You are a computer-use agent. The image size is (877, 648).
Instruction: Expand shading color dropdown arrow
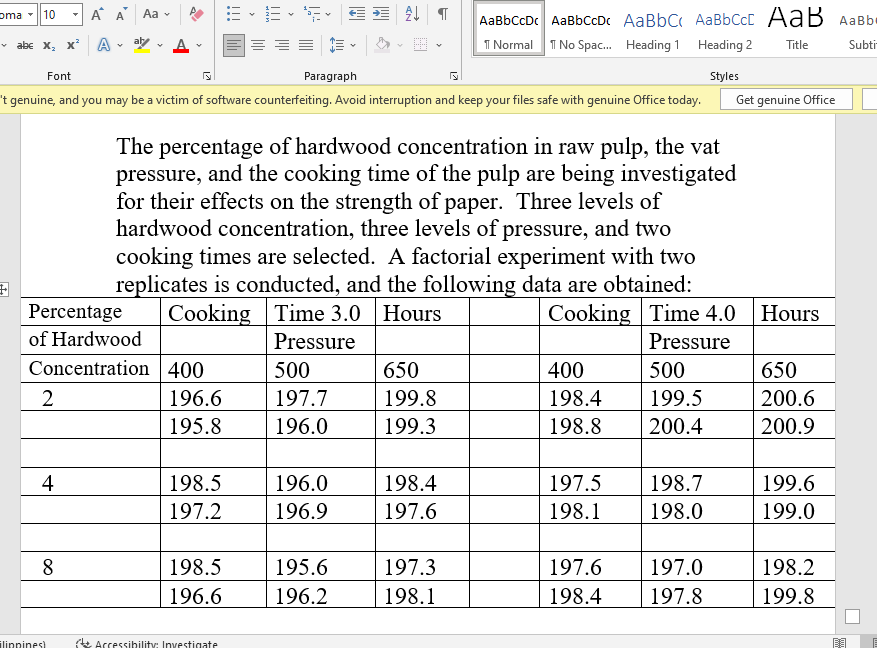pyautogui.click(x=400, y=45)
